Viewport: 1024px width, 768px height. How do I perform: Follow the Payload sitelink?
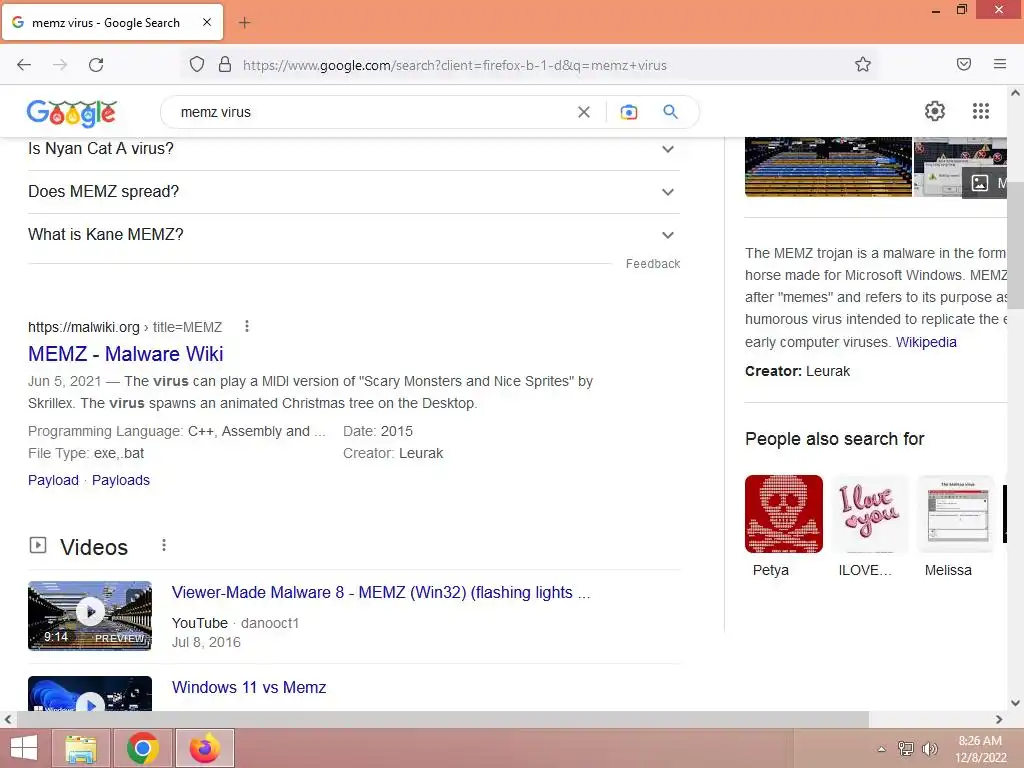(53, 480)
